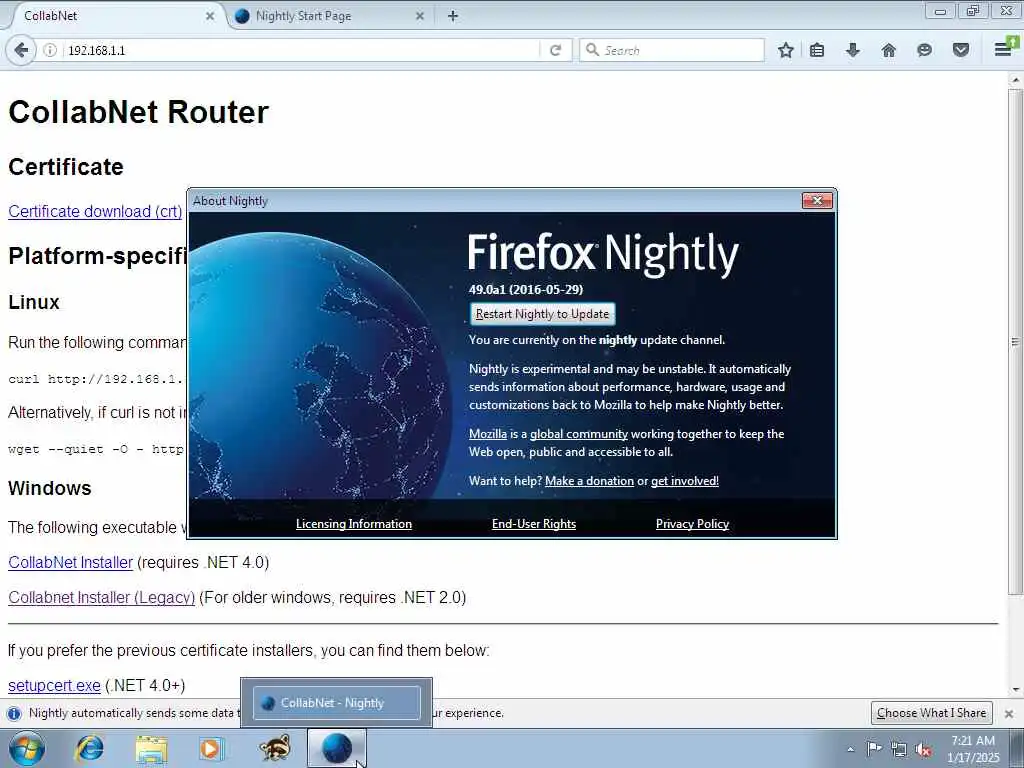Open the Action Center flag icon
This screenshot has width=1024, height=768.
[x=874, y=748]
